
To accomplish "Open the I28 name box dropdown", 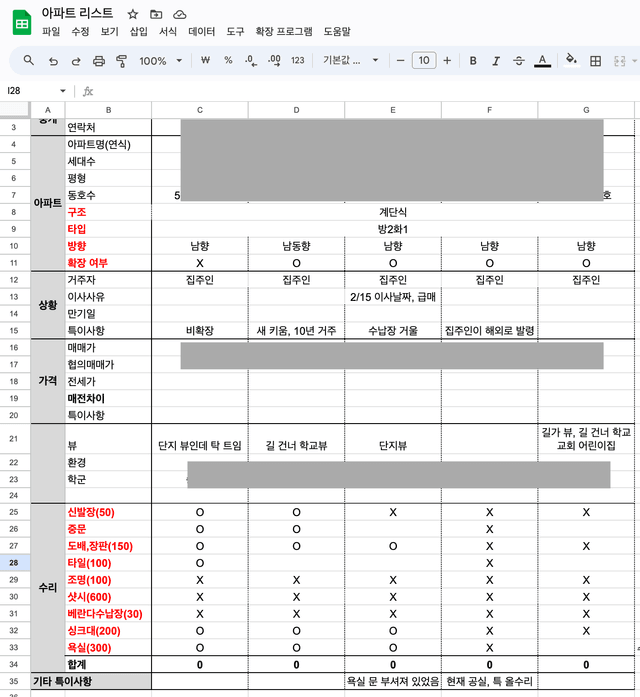I will (63, 91).
